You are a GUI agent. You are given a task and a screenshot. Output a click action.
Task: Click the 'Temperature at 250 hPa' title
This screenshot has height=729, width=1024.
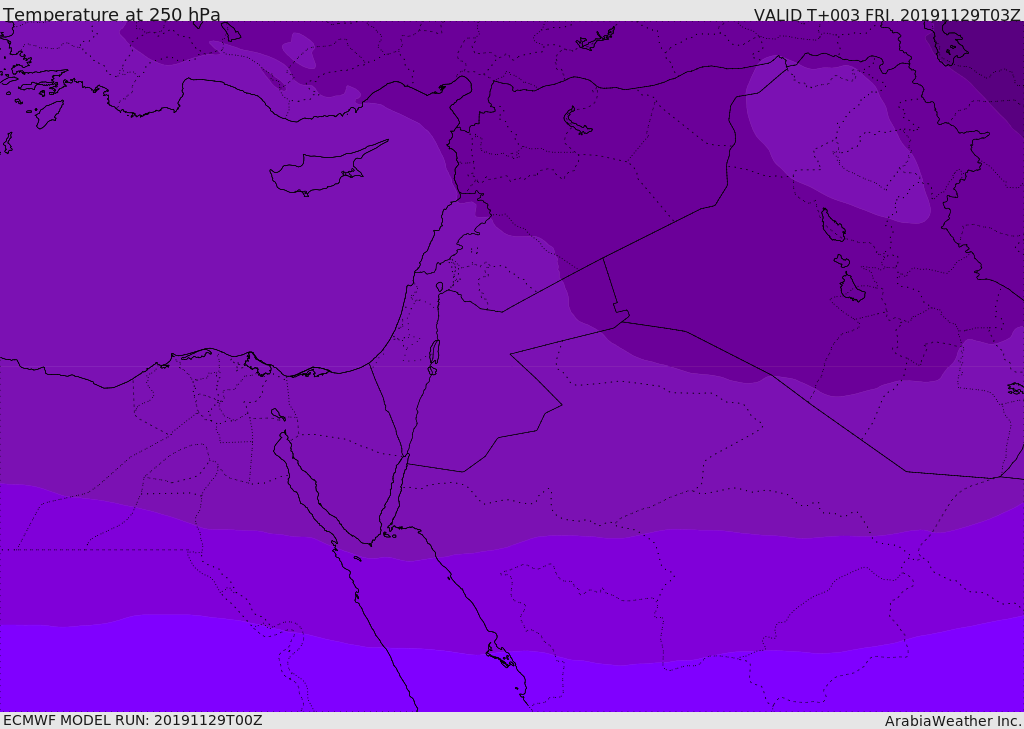112,14
